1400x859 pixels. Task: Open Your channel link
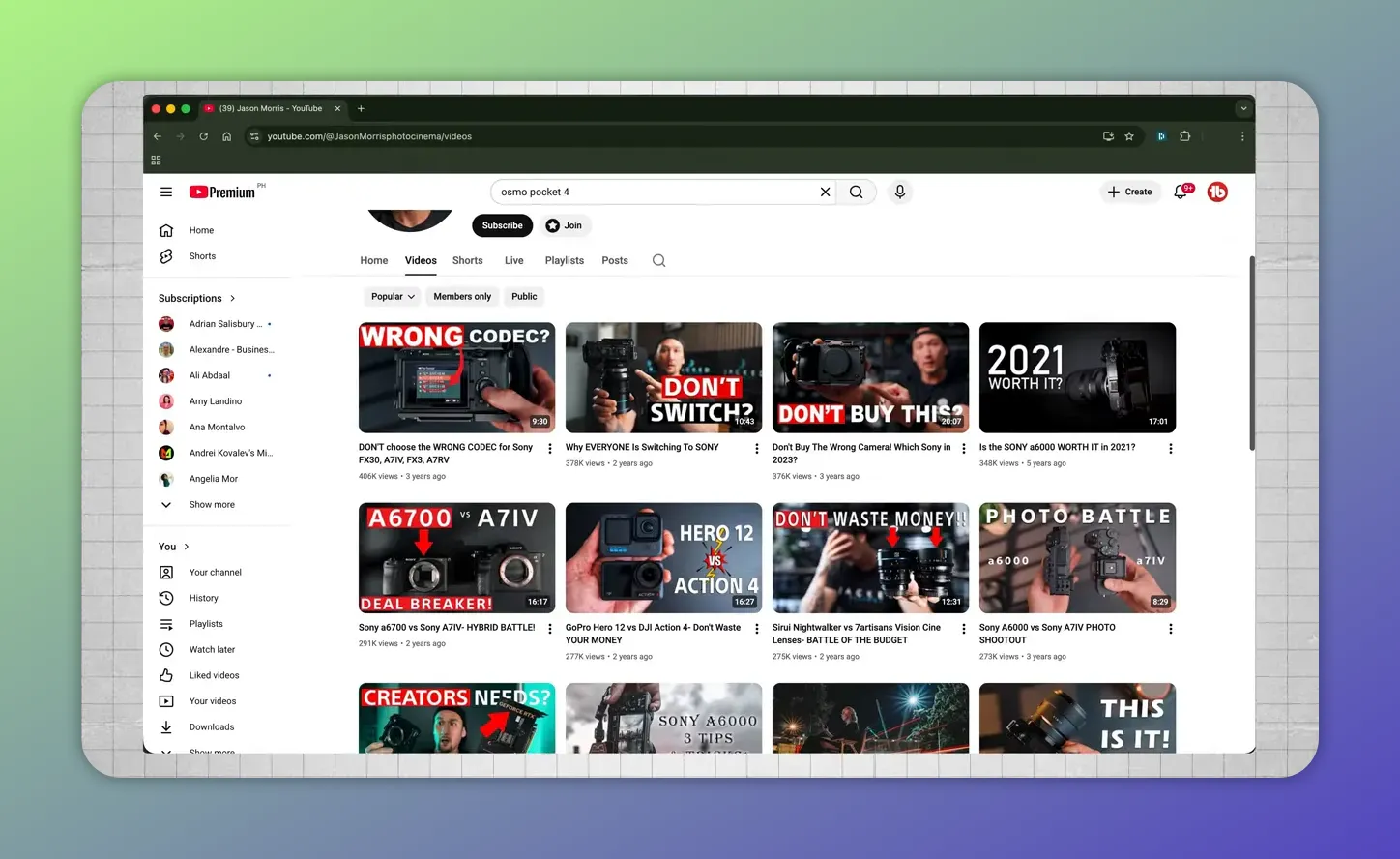tap(216, 573)
